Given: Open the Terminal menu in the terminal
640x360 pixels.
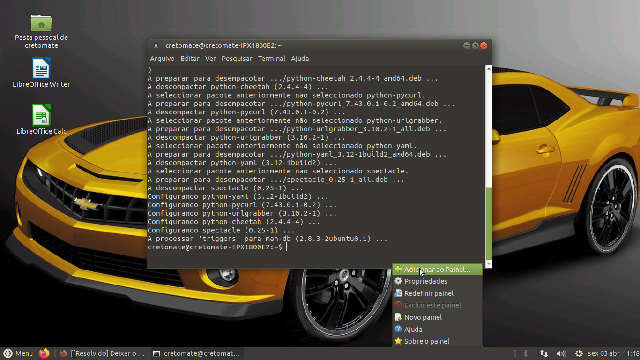Looking at the screenshot, I should [x=271, y=58].
